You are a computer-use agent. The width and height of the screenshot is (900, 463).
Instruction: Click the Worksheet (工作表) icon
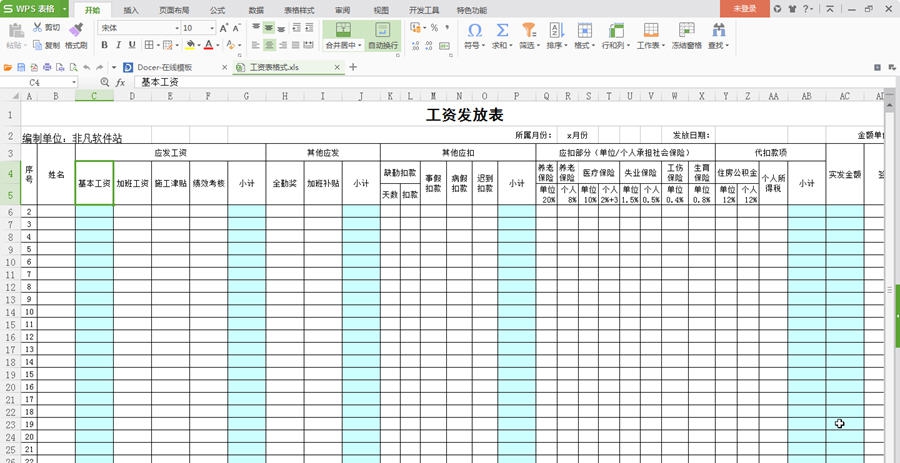point(651,30)
